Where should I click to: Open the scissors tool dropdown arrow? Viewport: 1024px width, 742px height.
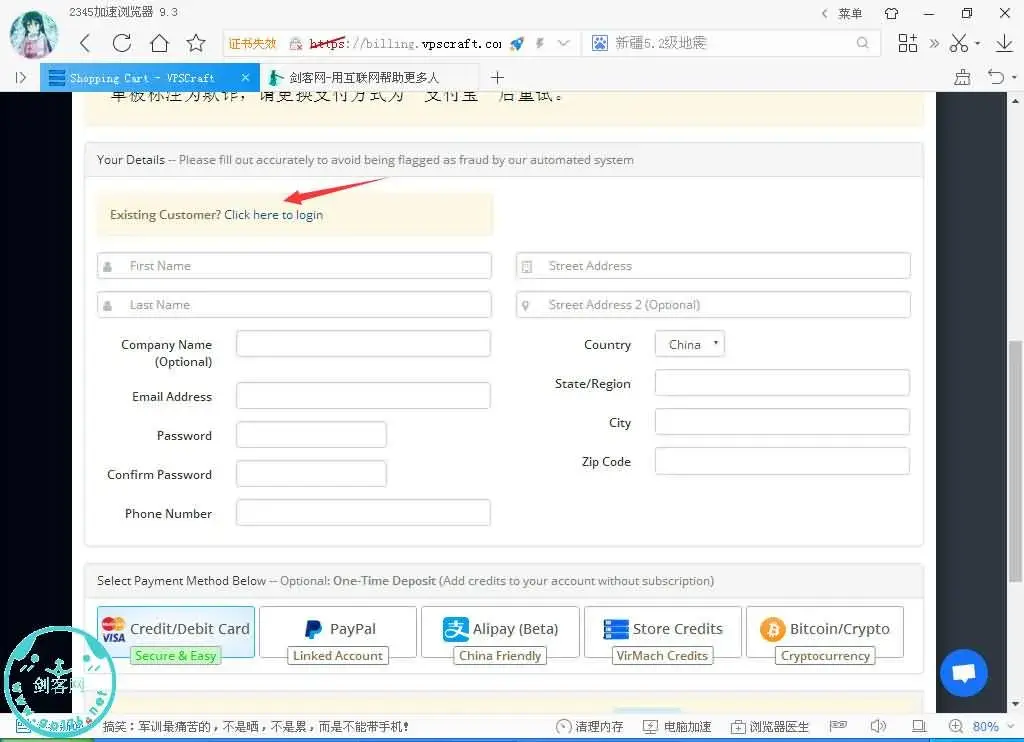(x=978, y=44)
